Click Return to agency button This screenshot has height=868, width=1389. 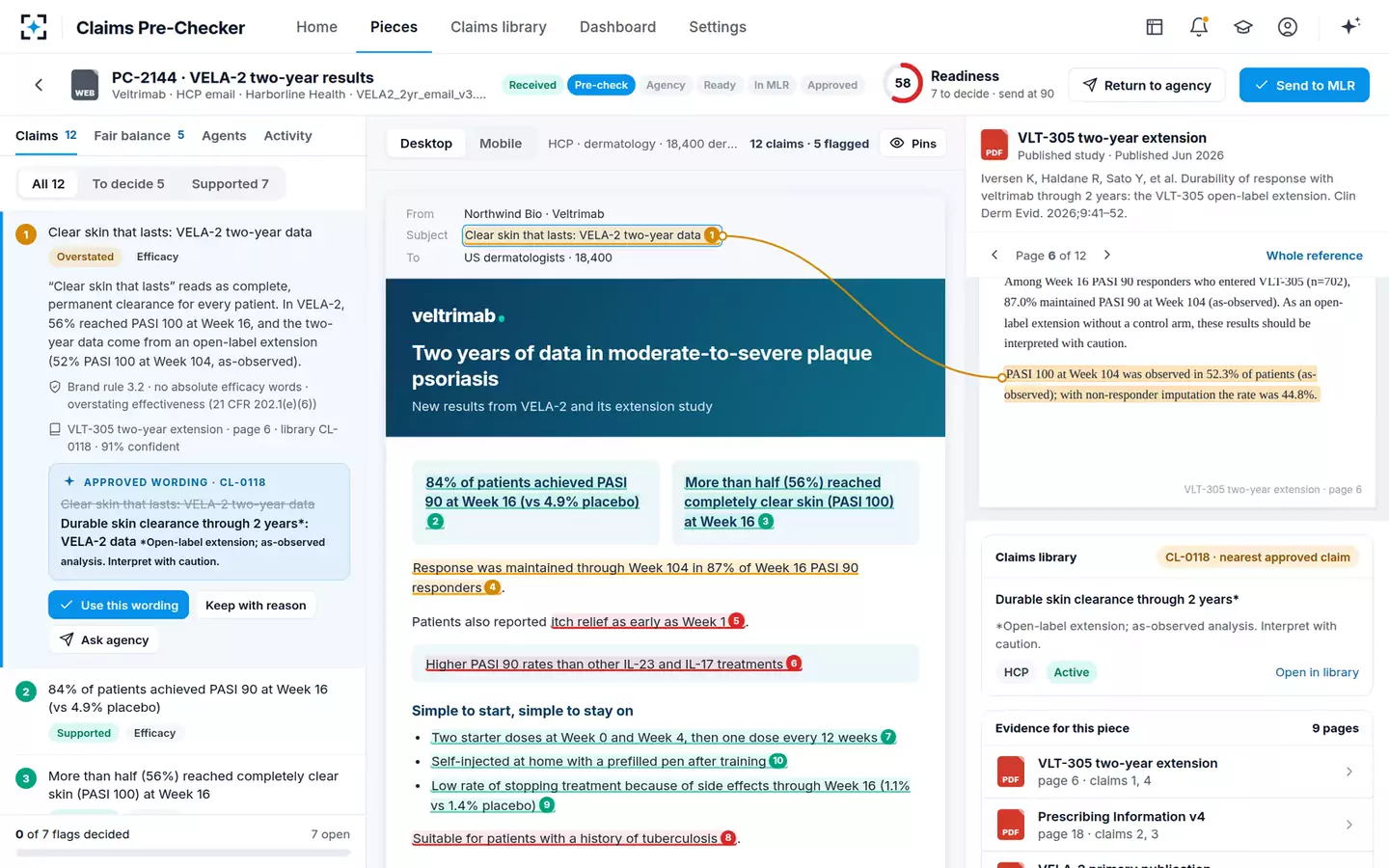(1147, 85)
